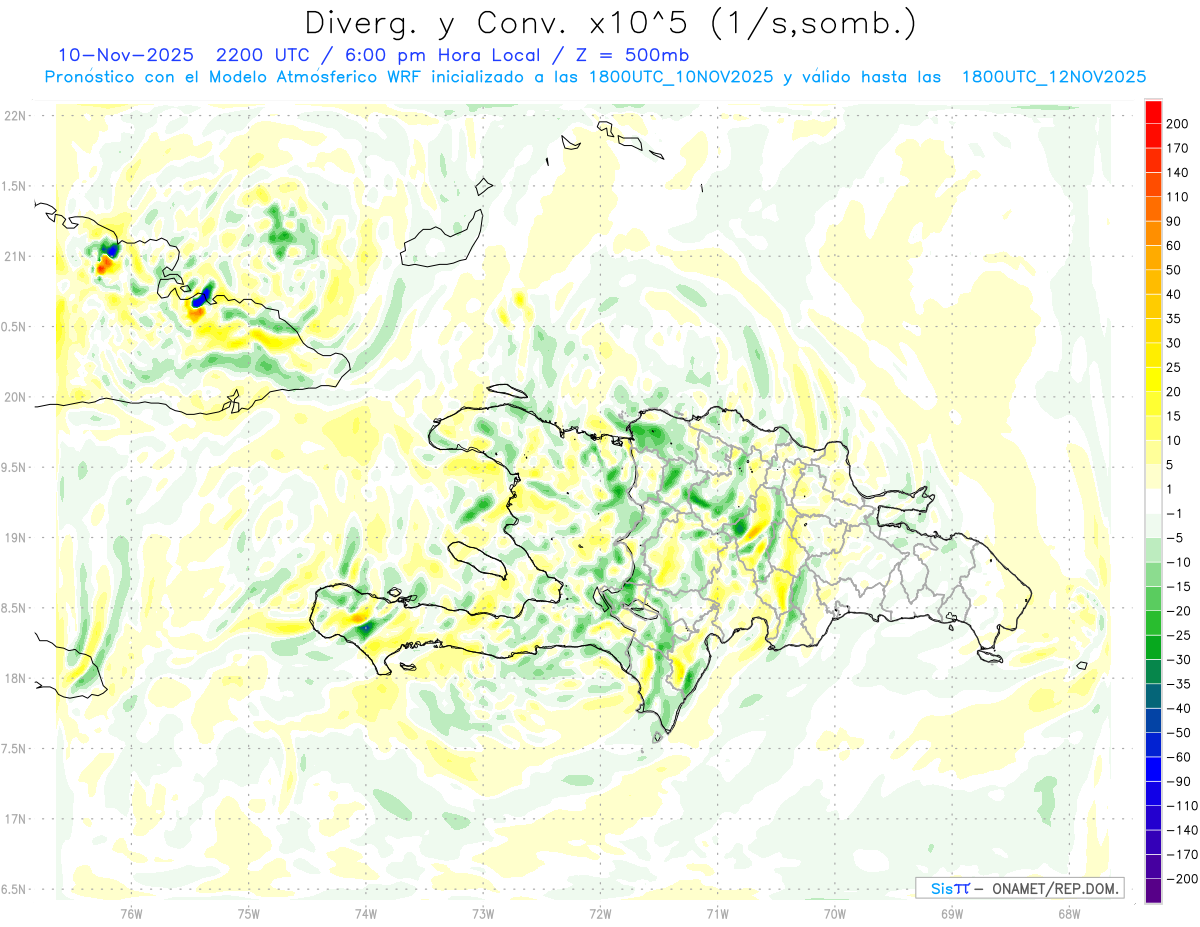Image resolution: width=1200 pixels, height=927 pixels.
Task: Click the colorbar label '-35'
Action: click(x=1178, y=684)
